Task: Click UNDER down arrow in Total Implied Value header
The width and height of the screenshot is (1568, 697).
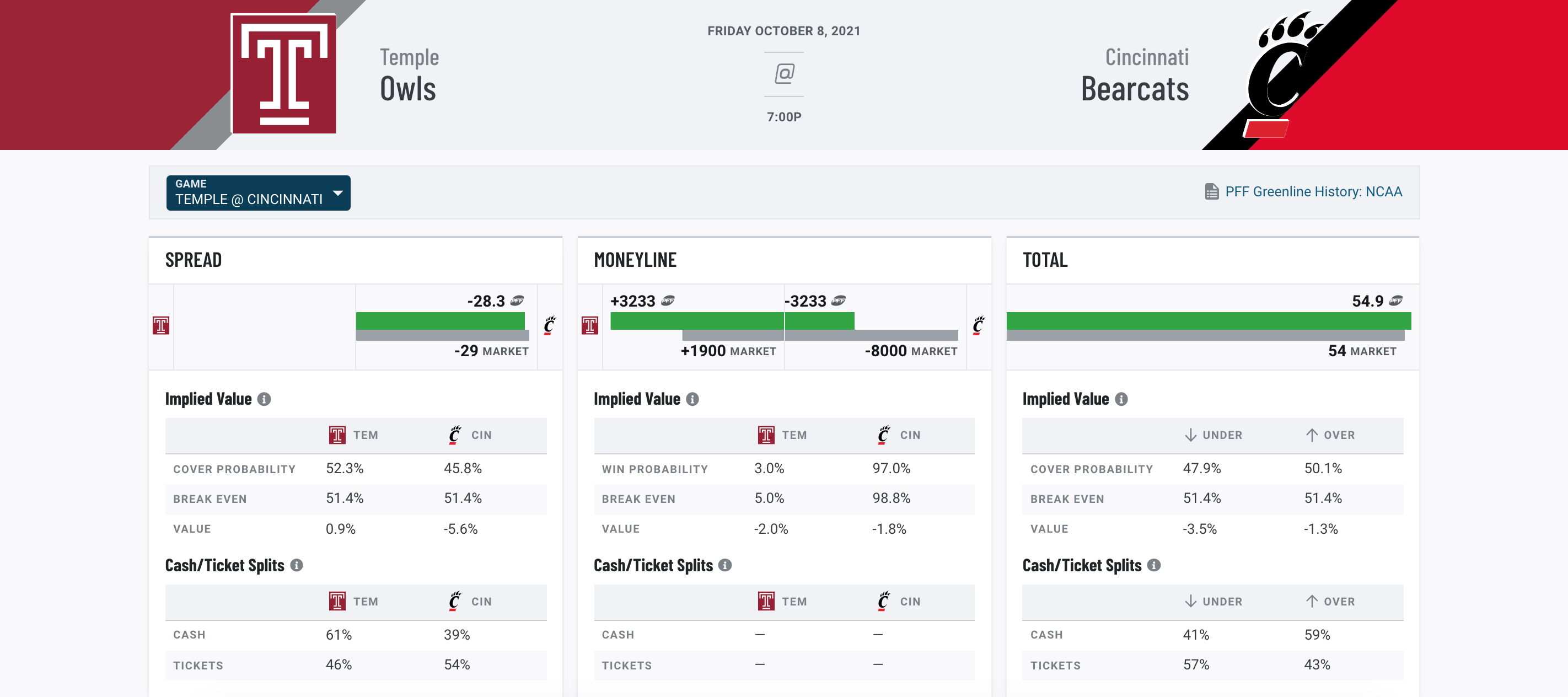Action: 1190,435
